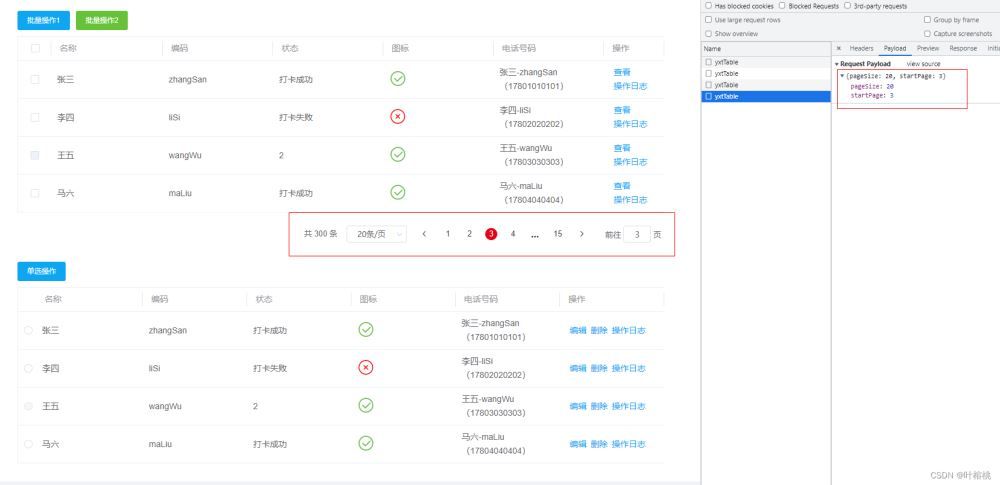Enable the Capture screenshots checkbox
Viewport: 1000px width, 485px height.
point(926,33)
